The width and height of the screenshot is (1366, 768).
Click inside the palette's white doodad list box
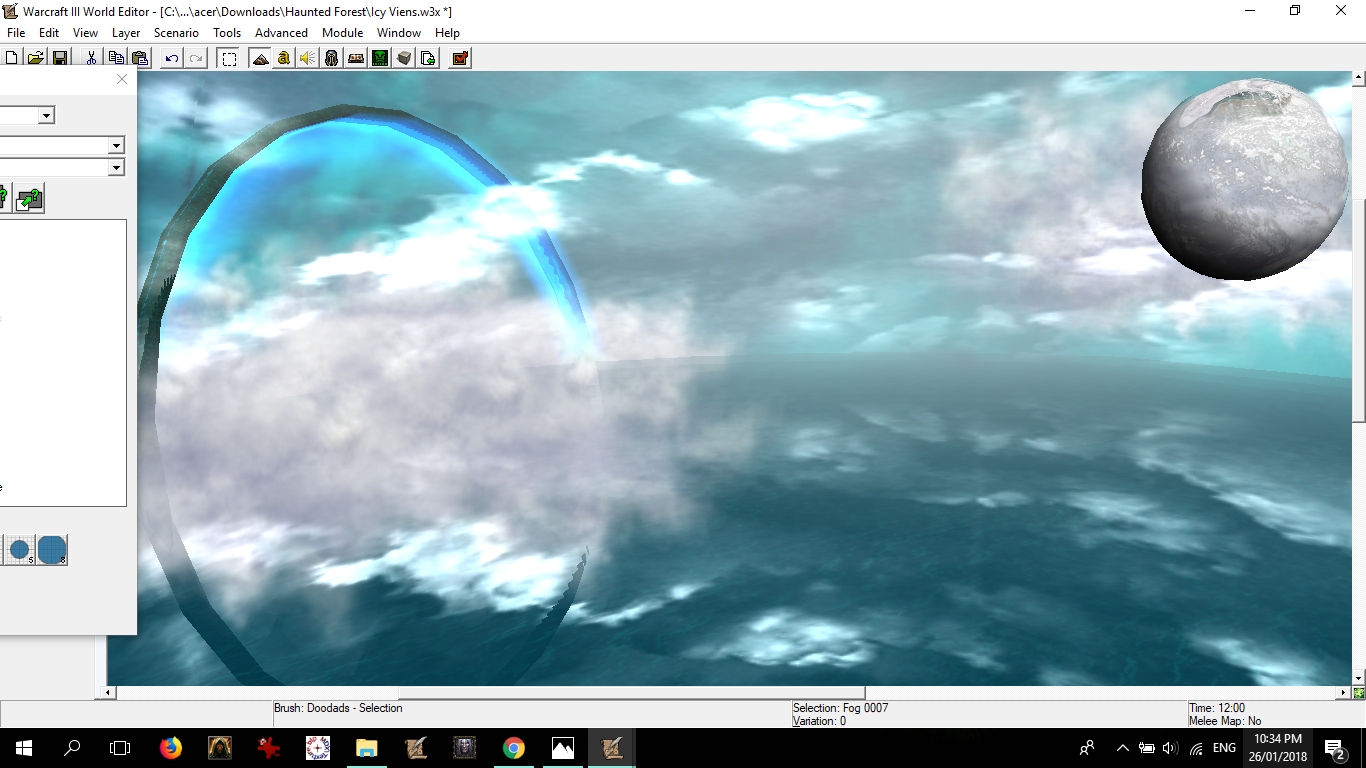coord(62,363)
